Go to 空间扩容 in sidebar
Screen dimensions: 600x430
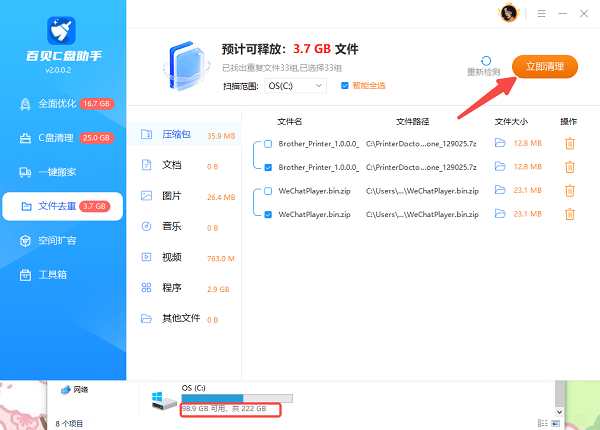tap(63, 241)
